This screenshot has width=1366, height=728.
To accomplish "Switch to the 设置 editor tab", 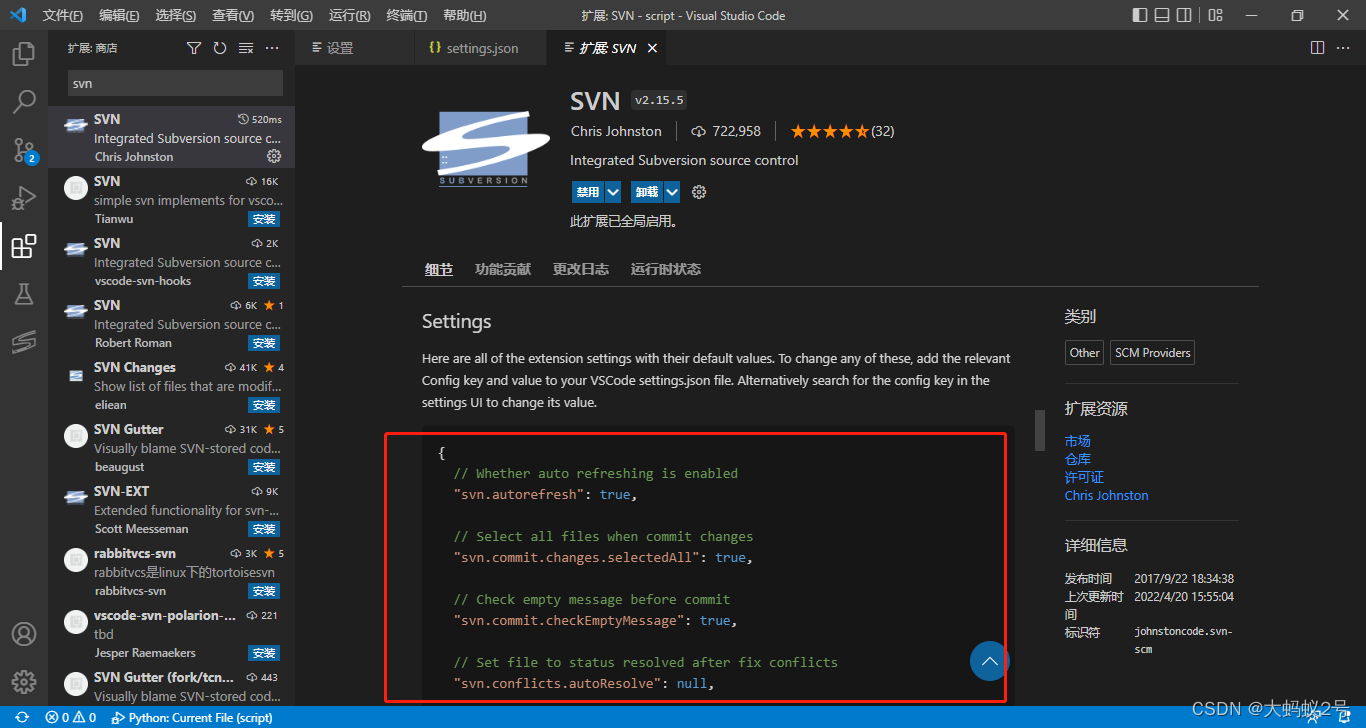I will 355,48.
